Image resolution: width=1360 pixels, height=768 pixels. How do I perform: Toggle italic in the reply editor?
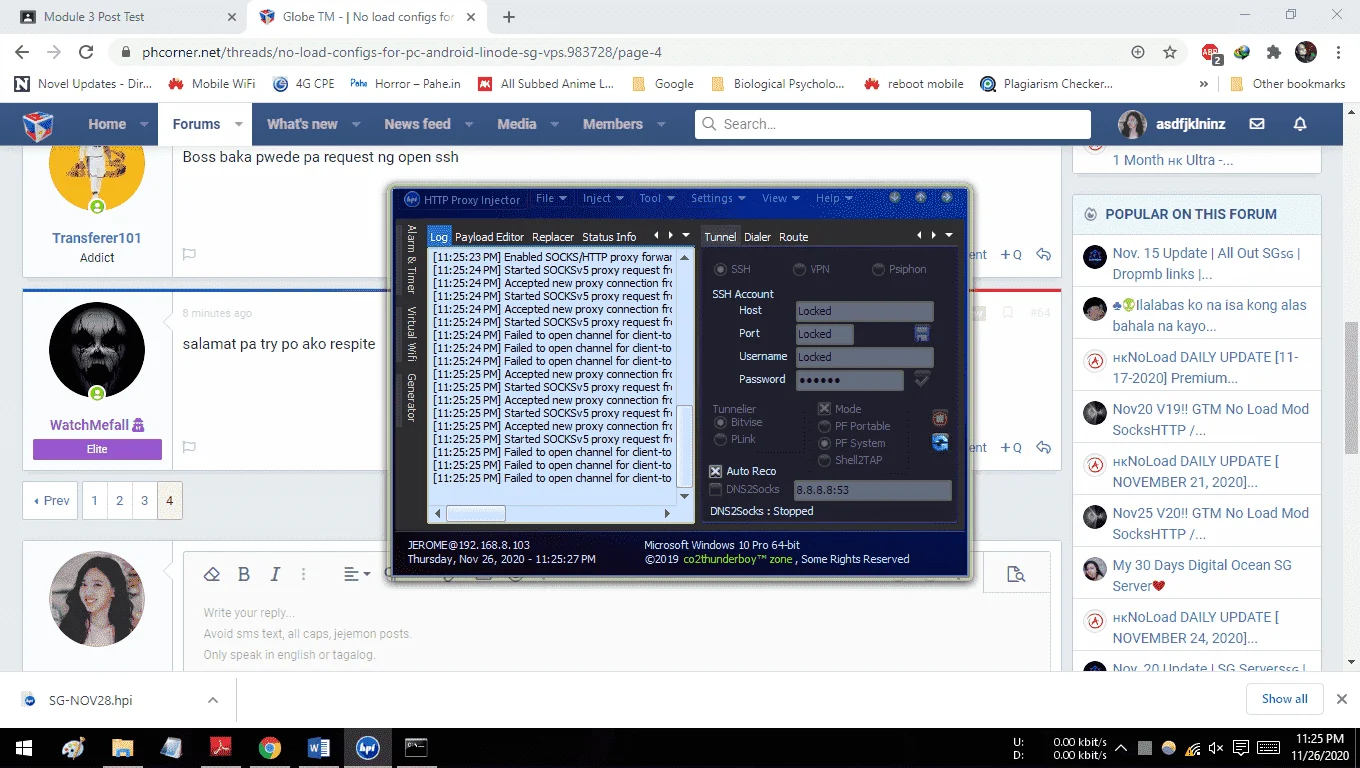coord(275,574)
